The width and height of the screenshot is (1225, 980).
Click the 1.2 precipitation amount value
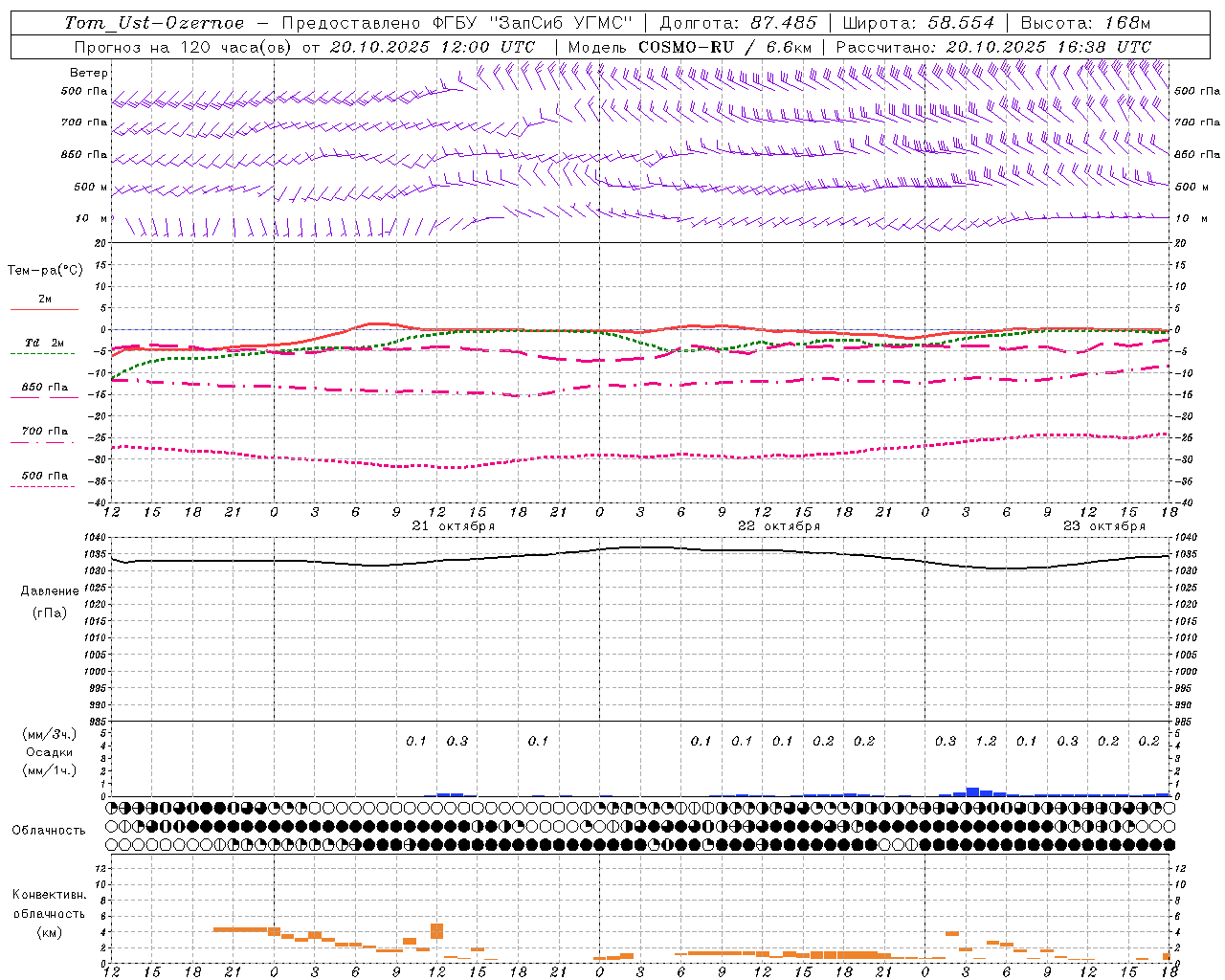[986, 741]
